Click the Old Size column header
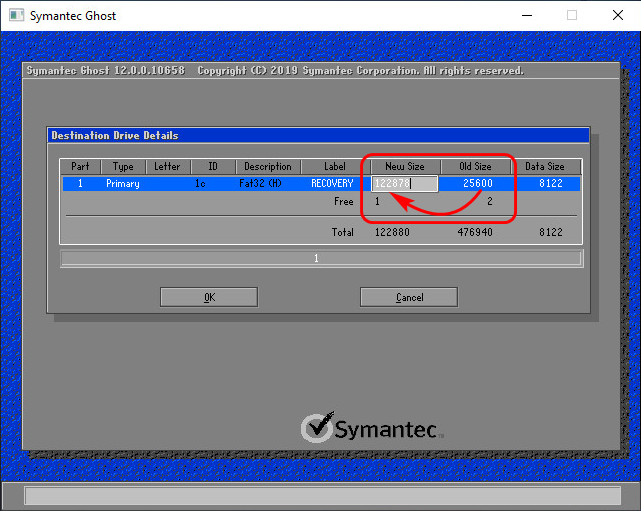Image resolution: width=641 pixels, height=511 pixels. [475, 166]
